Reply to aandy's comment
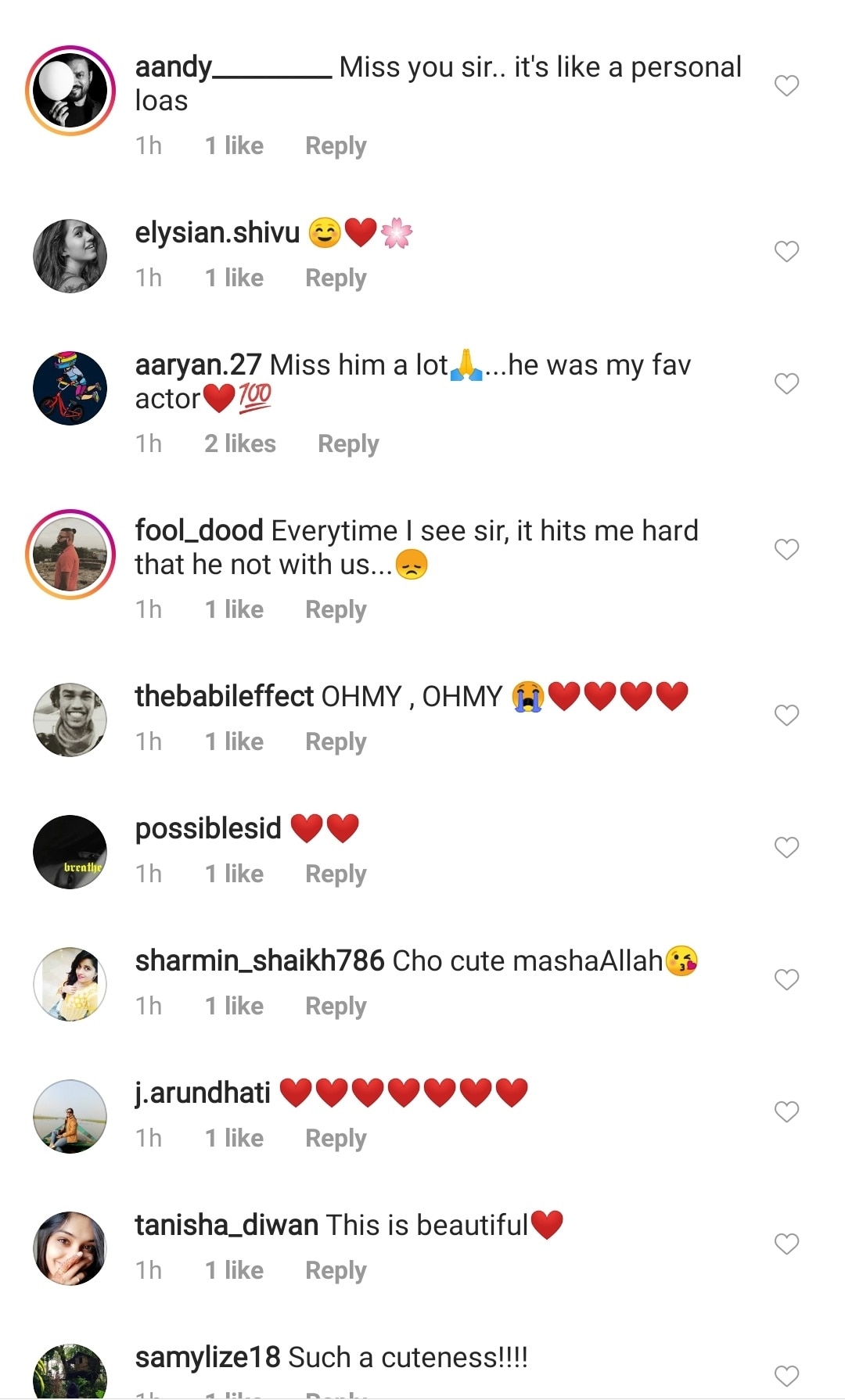The image size is (845, 1400). tap(336, 146)
